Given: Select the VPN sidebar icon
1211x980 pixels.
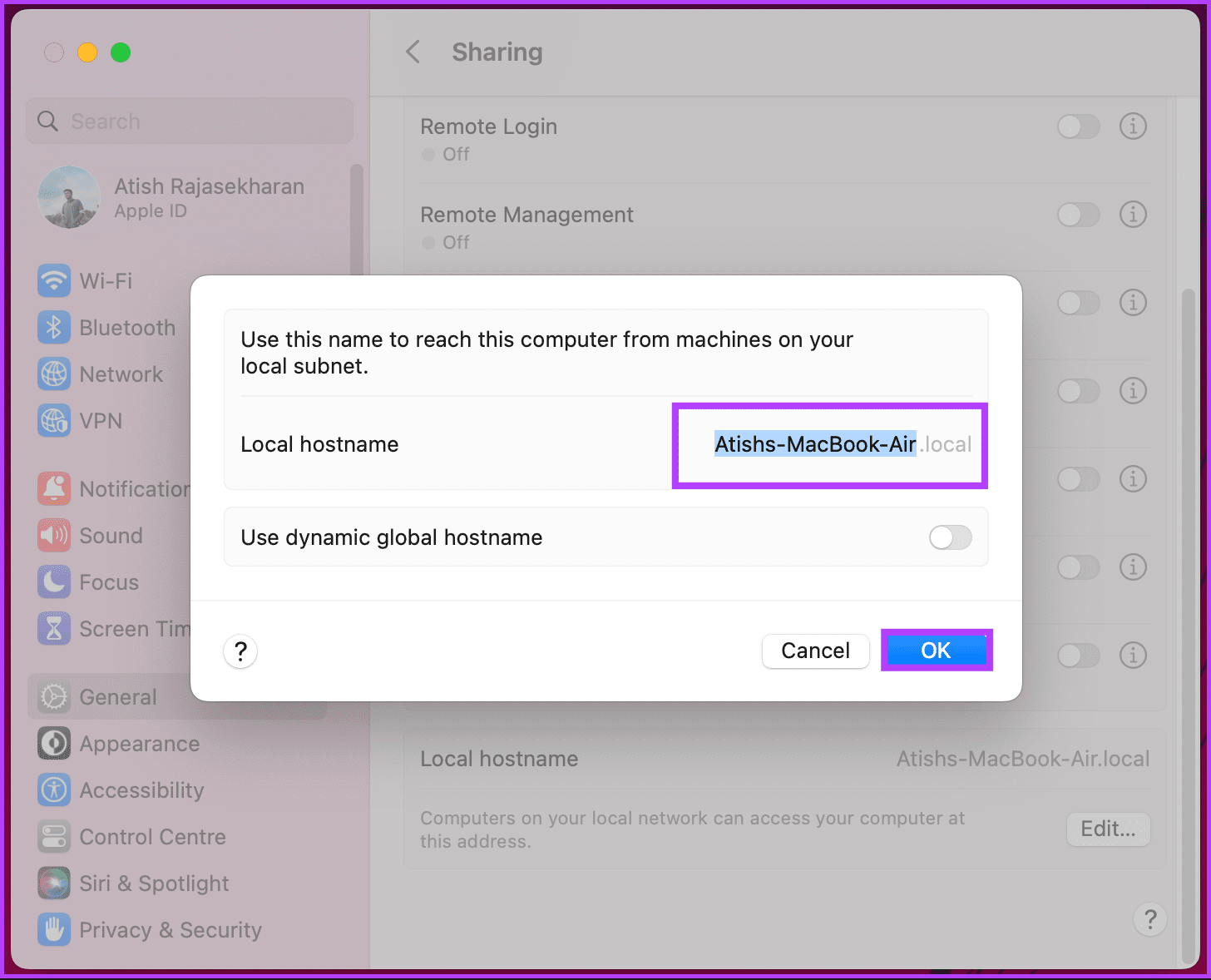Looking at the screenshot, I should coord(54,421).
